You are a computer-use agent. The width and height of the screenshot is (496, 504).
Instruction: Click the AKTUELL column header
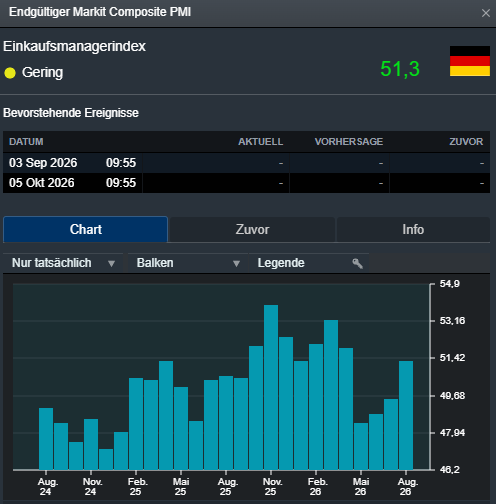[260, 142]
